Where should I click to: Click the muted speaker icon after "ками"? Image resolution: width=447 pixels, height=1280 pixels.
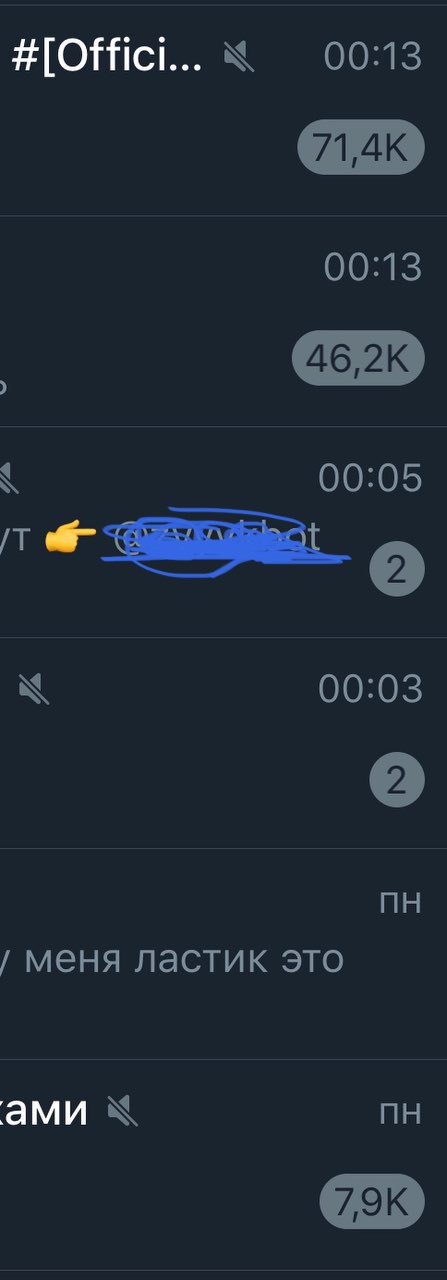pyautogui.click(x=122, y=1109)
